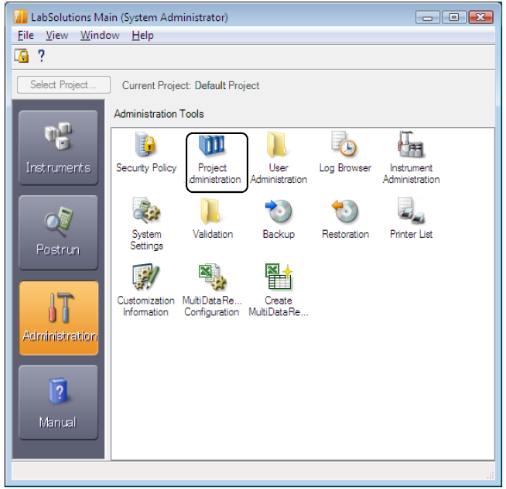This screenshot has height=489, width=506.
Task: Click the 'Administration Tools' heading
Action: pos(159,114)
